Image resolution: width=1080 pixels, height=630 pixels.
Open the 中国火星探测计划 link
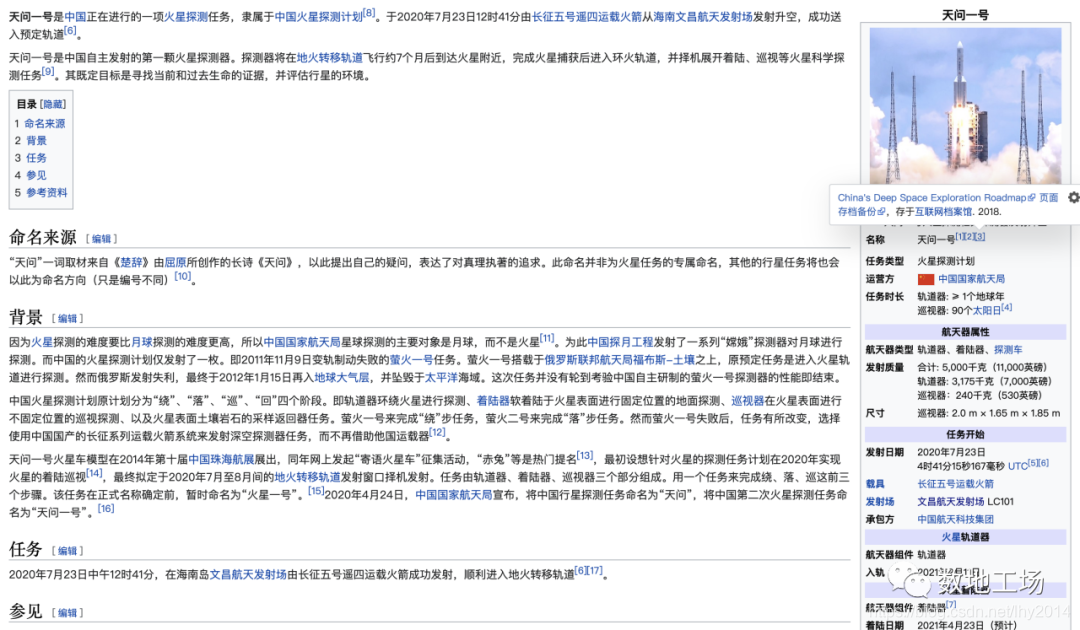point(318,17)
